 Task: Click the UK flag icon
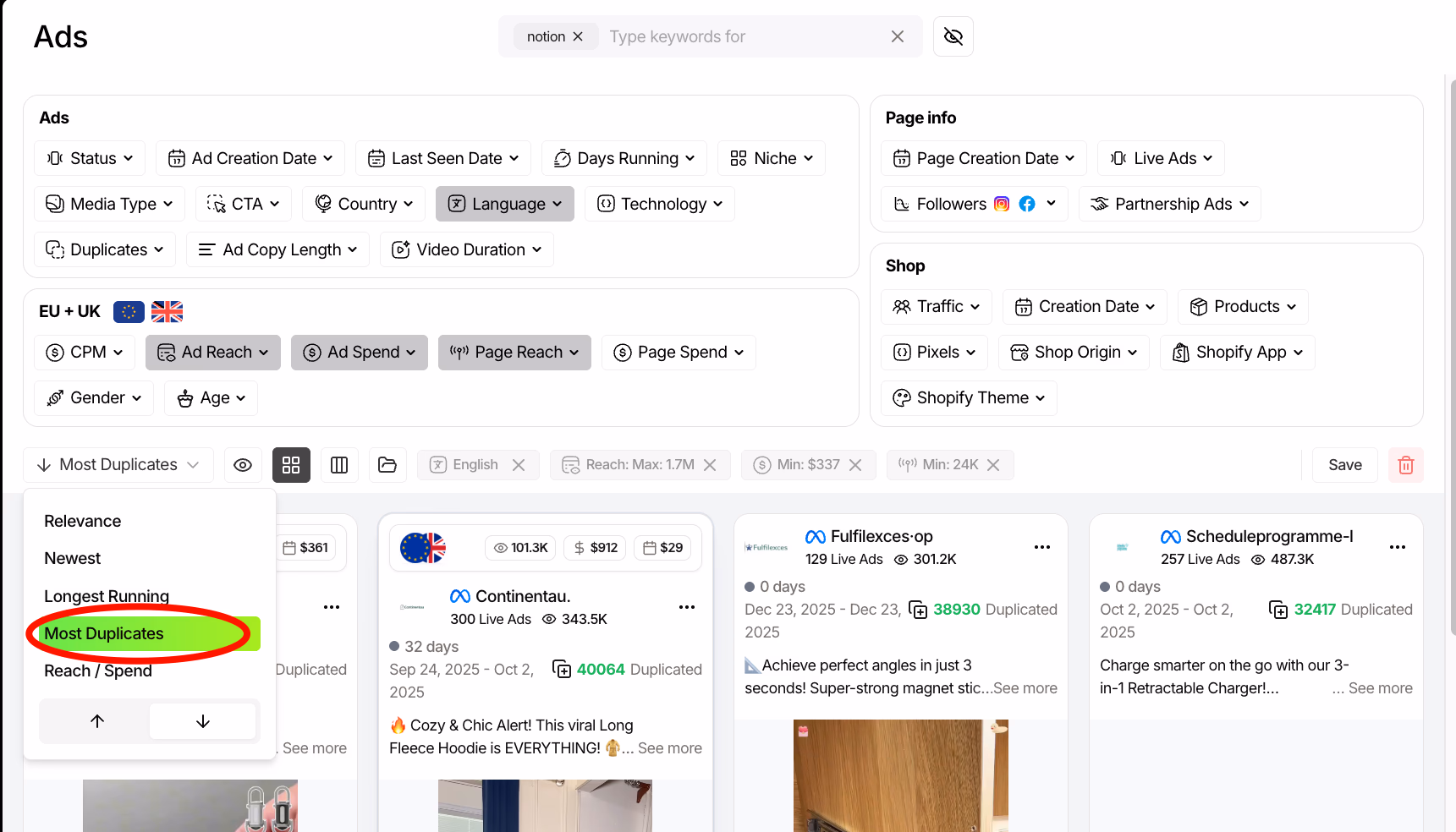point(167,312)
